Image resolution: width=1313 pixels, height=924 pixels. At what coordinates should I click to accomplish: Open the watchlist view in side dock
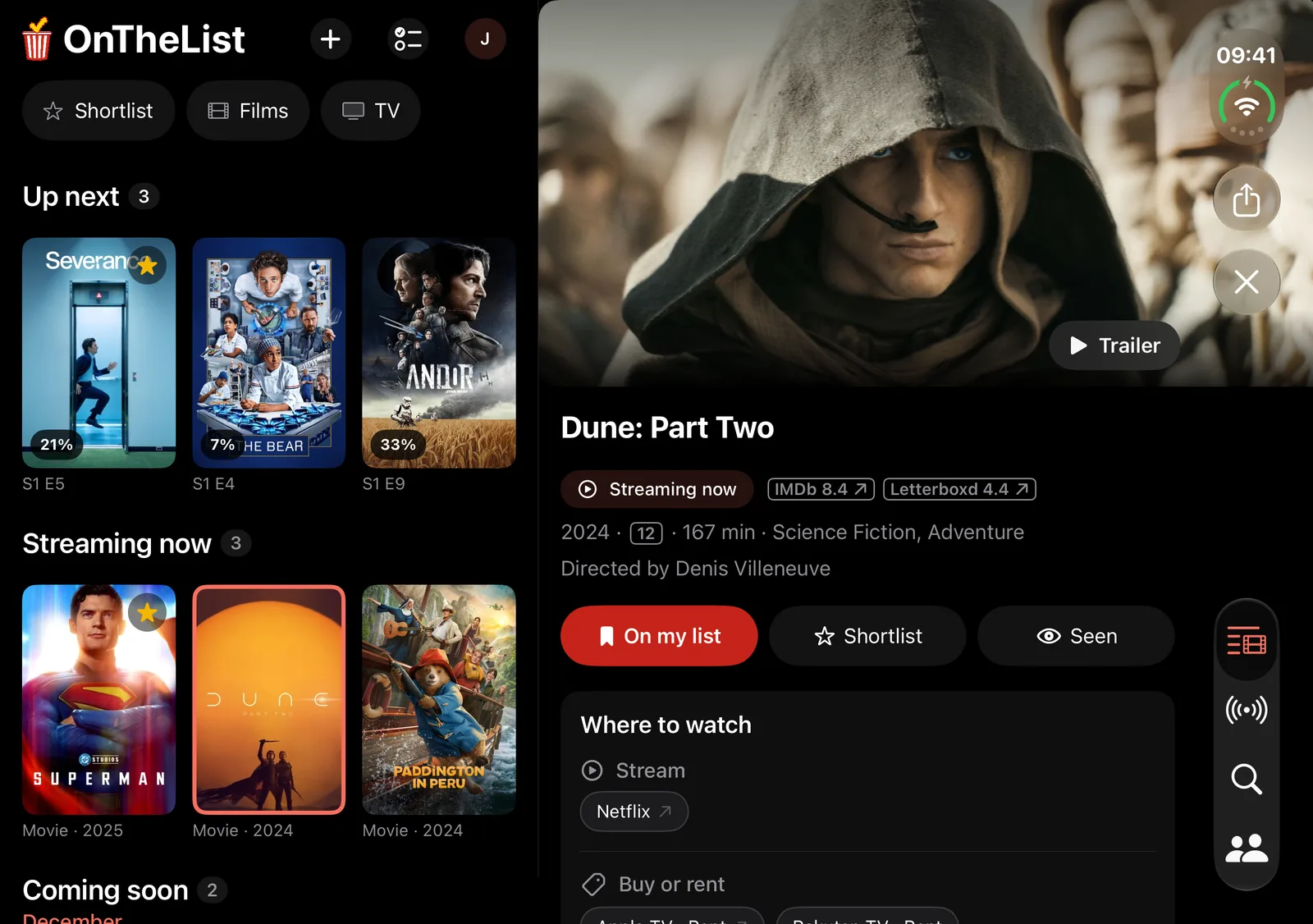pyautogui.click(x=1247, y=641)
